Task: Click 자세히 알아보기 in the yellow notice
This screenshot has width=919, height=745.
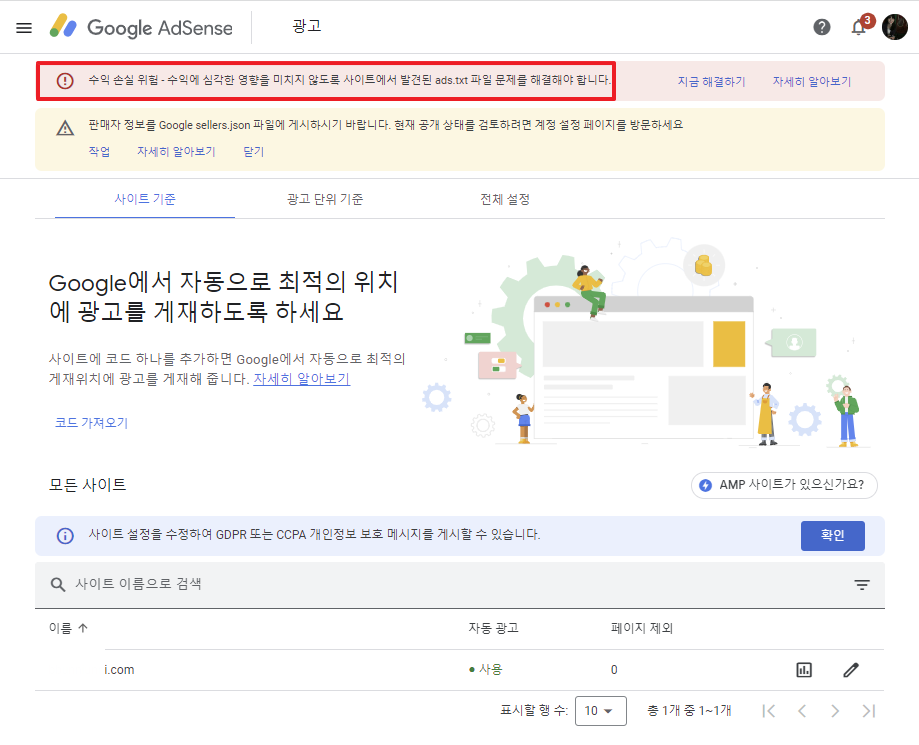Action: [x=176, y=152]
